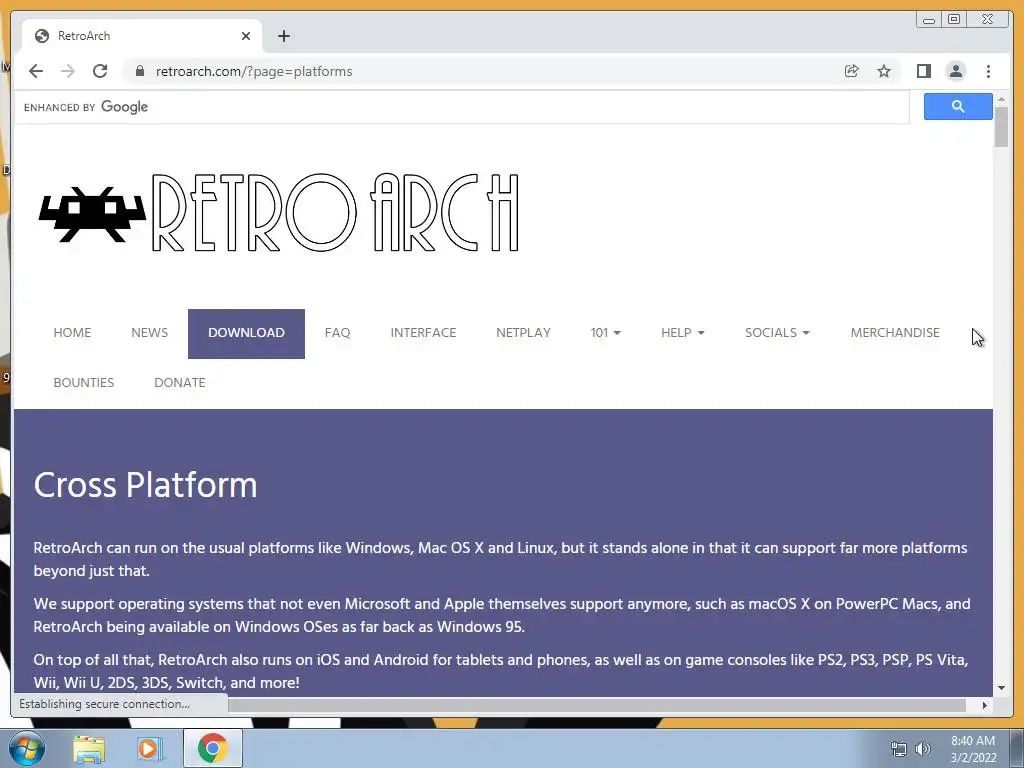1024x768 pixels.
Task: Visit the MERCHANDISE link
Action: pyautogui.click(x=895, y=332)
